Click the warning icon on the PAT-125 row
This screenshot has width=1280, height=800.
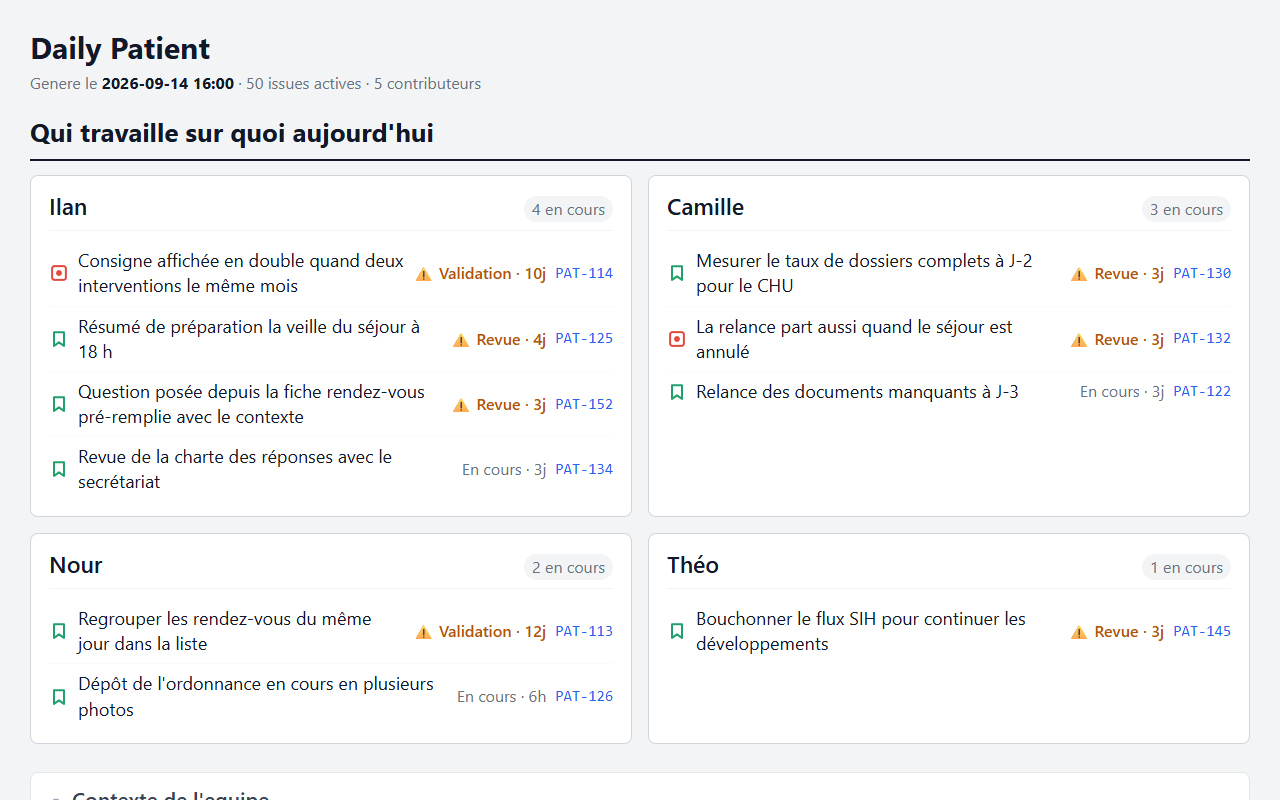[x=461, y=340]
